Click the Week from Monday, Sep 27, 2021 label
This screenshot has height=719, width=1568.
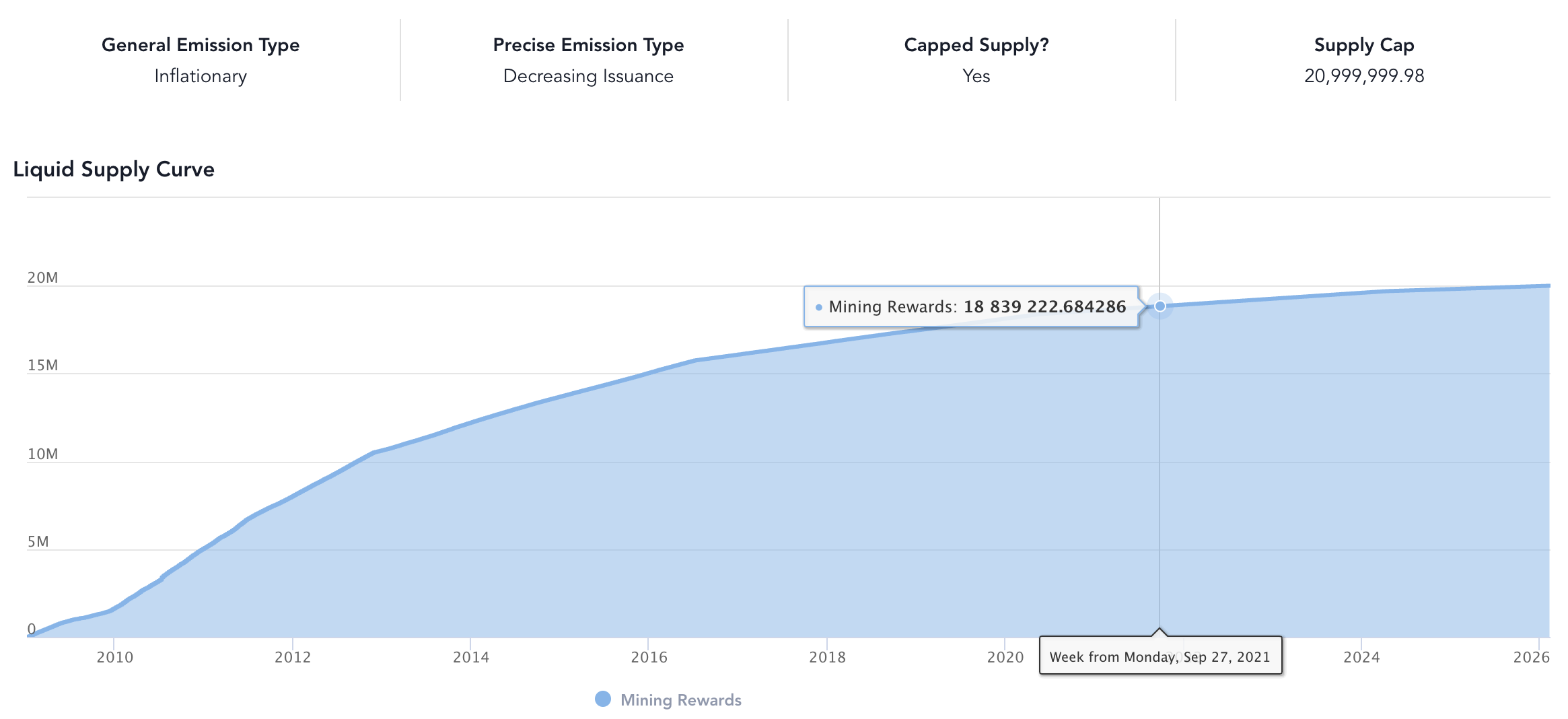[x=1160, y=656]
